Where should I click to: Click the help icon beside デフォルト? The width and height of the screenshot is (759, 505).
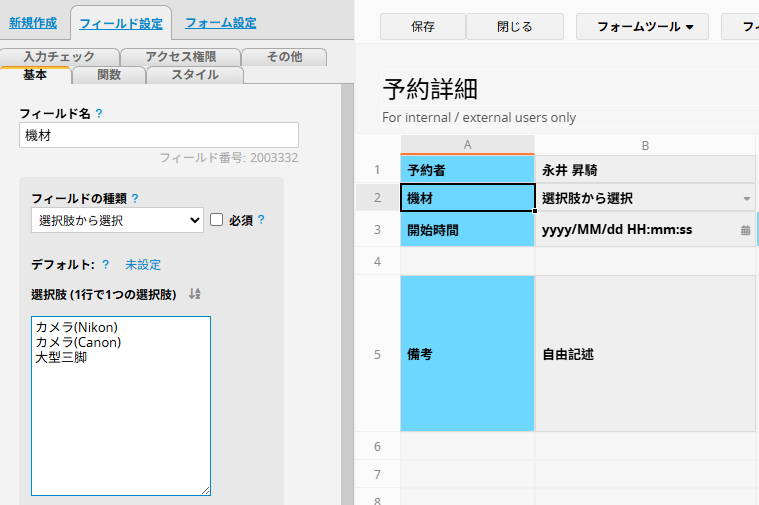coord(105,265)
